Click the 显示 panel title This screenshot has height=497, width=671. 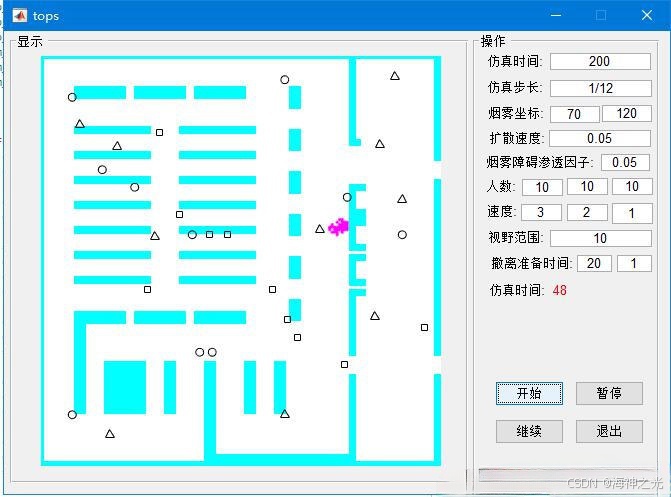click(x=30, y=42)
